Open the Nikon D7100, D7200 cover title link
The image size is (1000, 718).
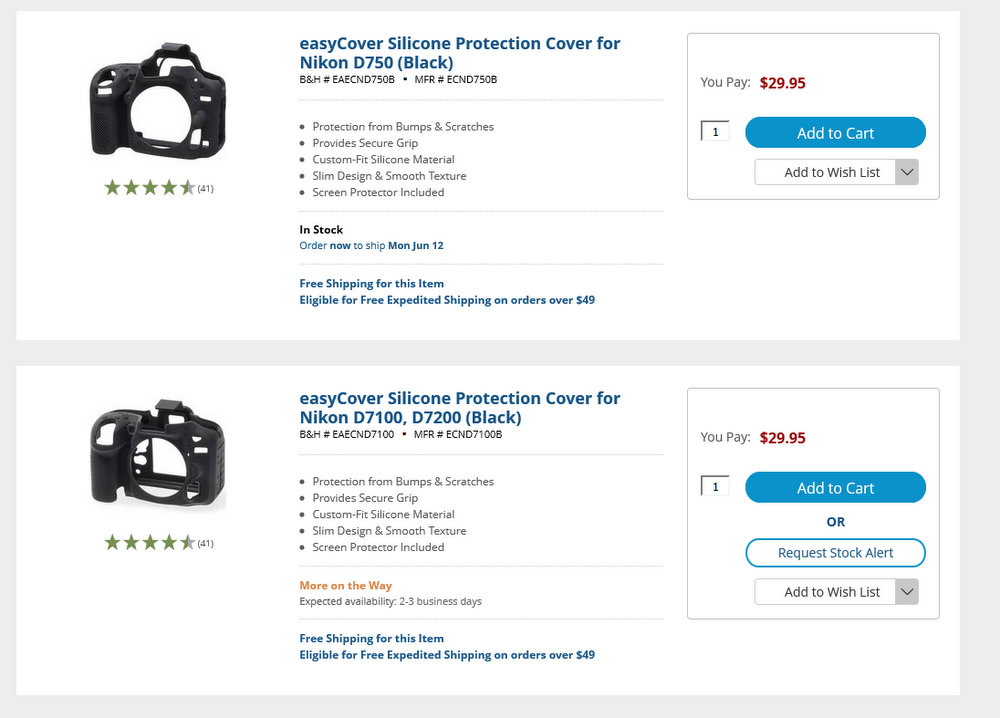[459, 408]
